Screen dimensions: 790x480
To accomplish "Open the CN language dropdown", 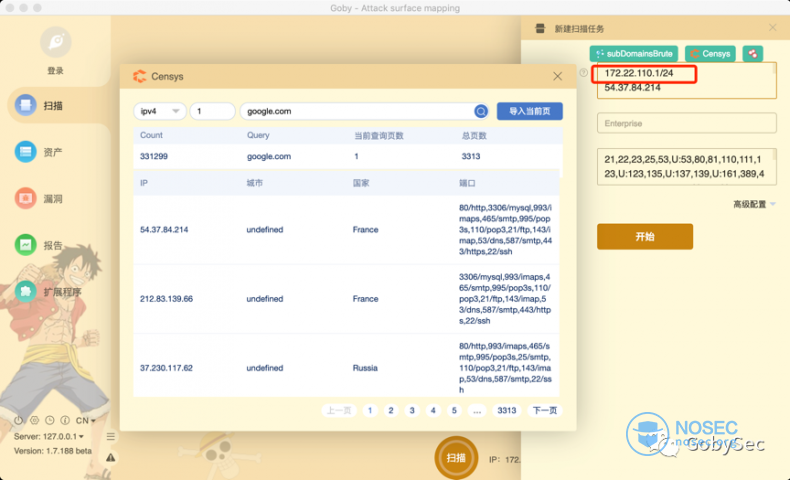I will click(x=85, y=420).
